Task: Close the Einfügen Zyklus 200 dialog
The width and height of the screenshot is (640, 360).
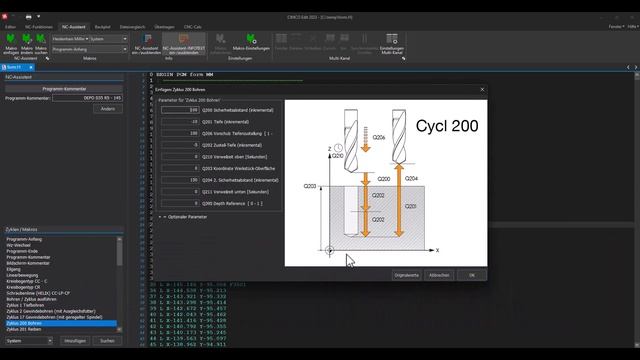Action: (482, 90)
